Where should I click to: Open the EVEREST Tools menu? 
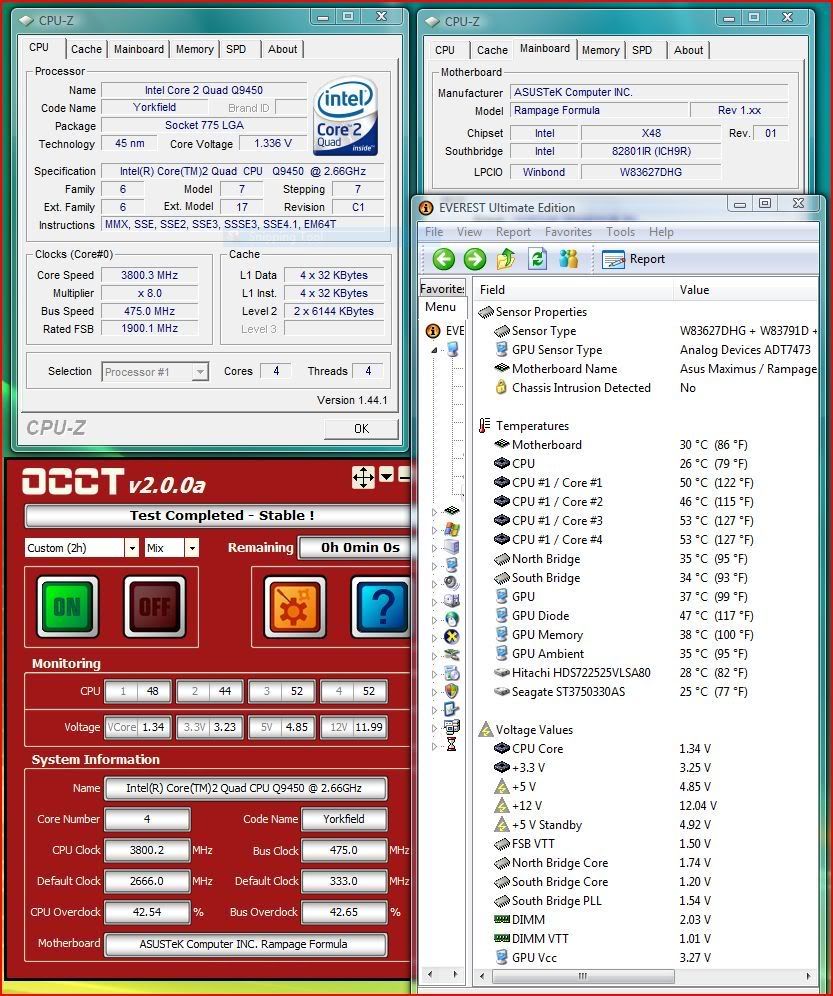[620, 232]
